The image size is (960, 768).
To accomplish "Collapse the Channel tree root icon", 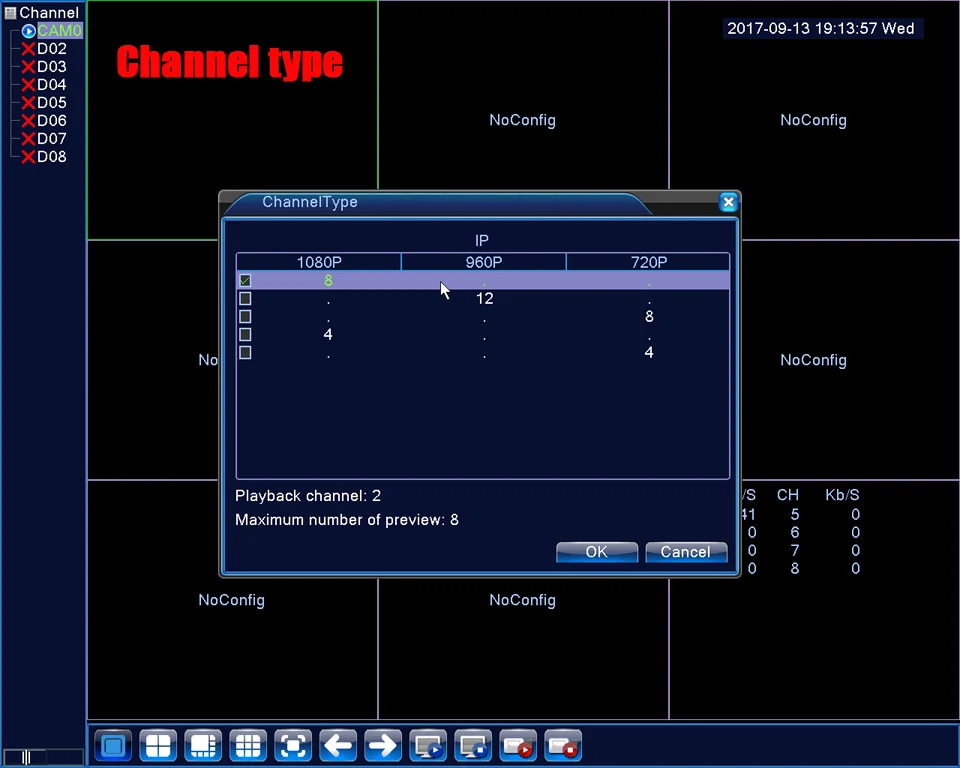I will 10,13.
